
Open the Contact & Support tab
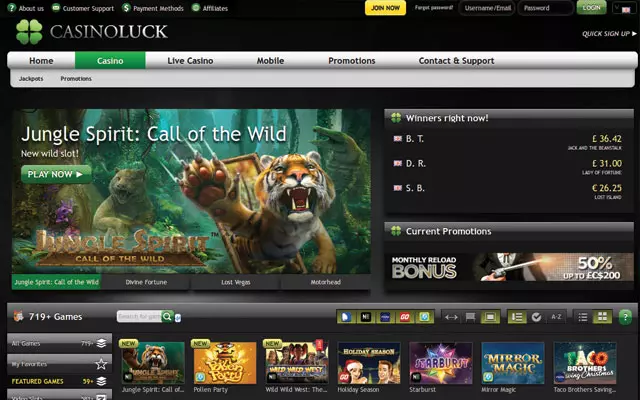point(456,60)
